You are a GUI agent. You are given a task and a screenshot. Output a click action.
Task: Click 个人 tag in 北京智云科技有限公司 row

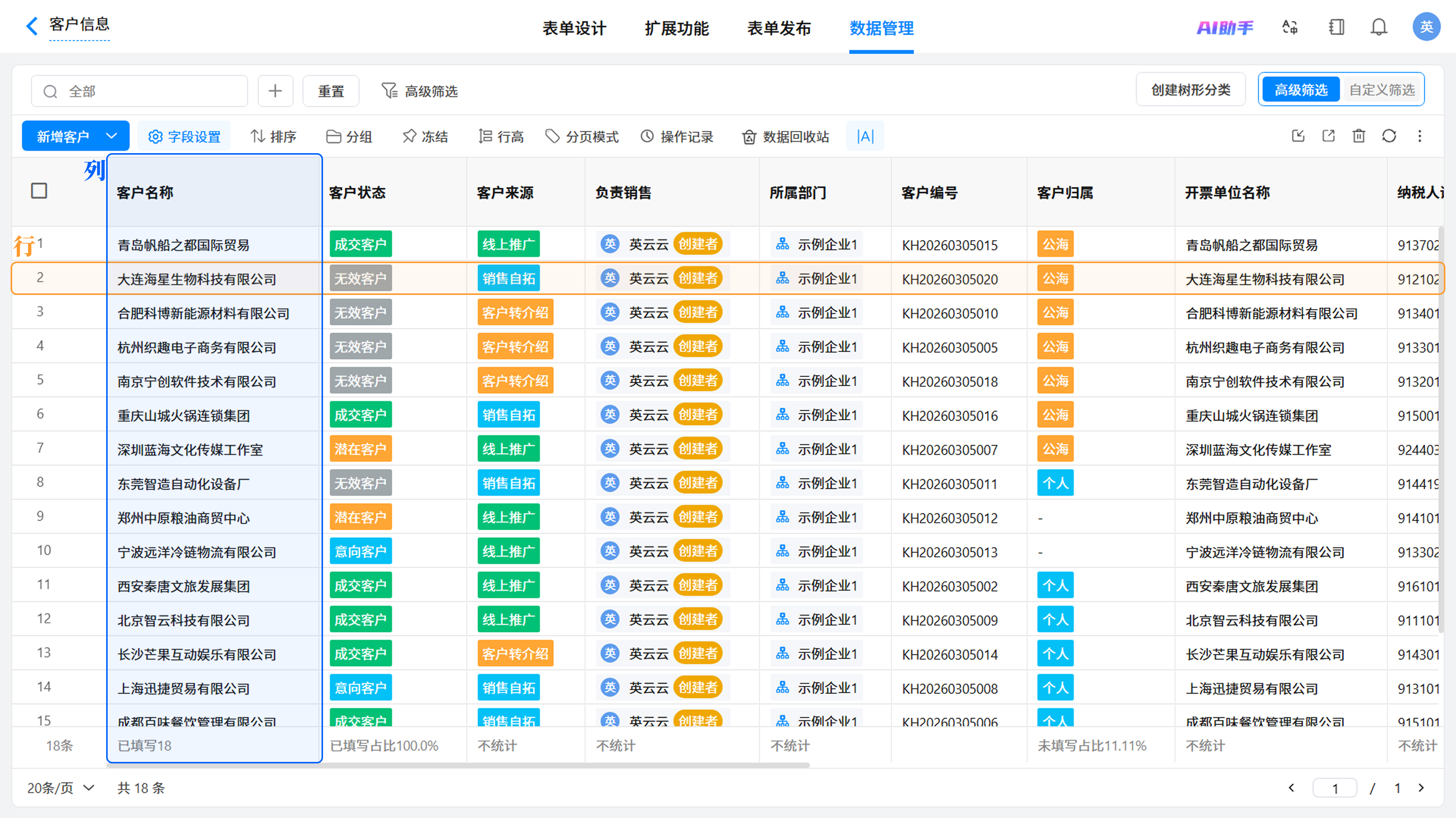tap(1055, 619)
